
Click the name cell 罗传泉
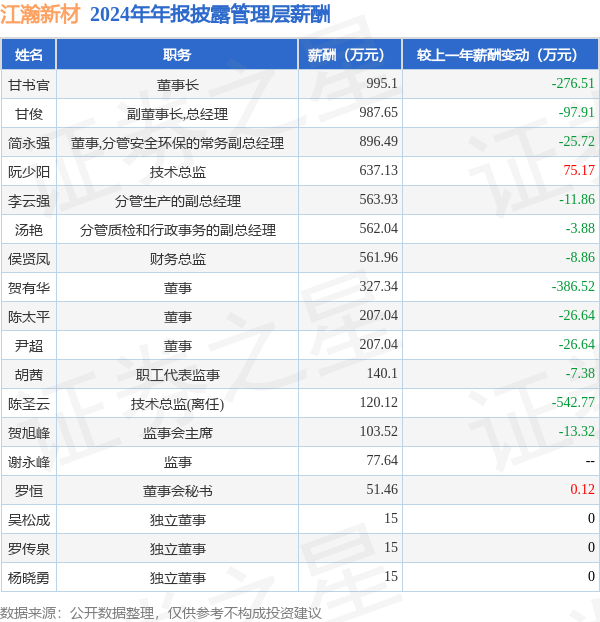click(x=29, y=549)
